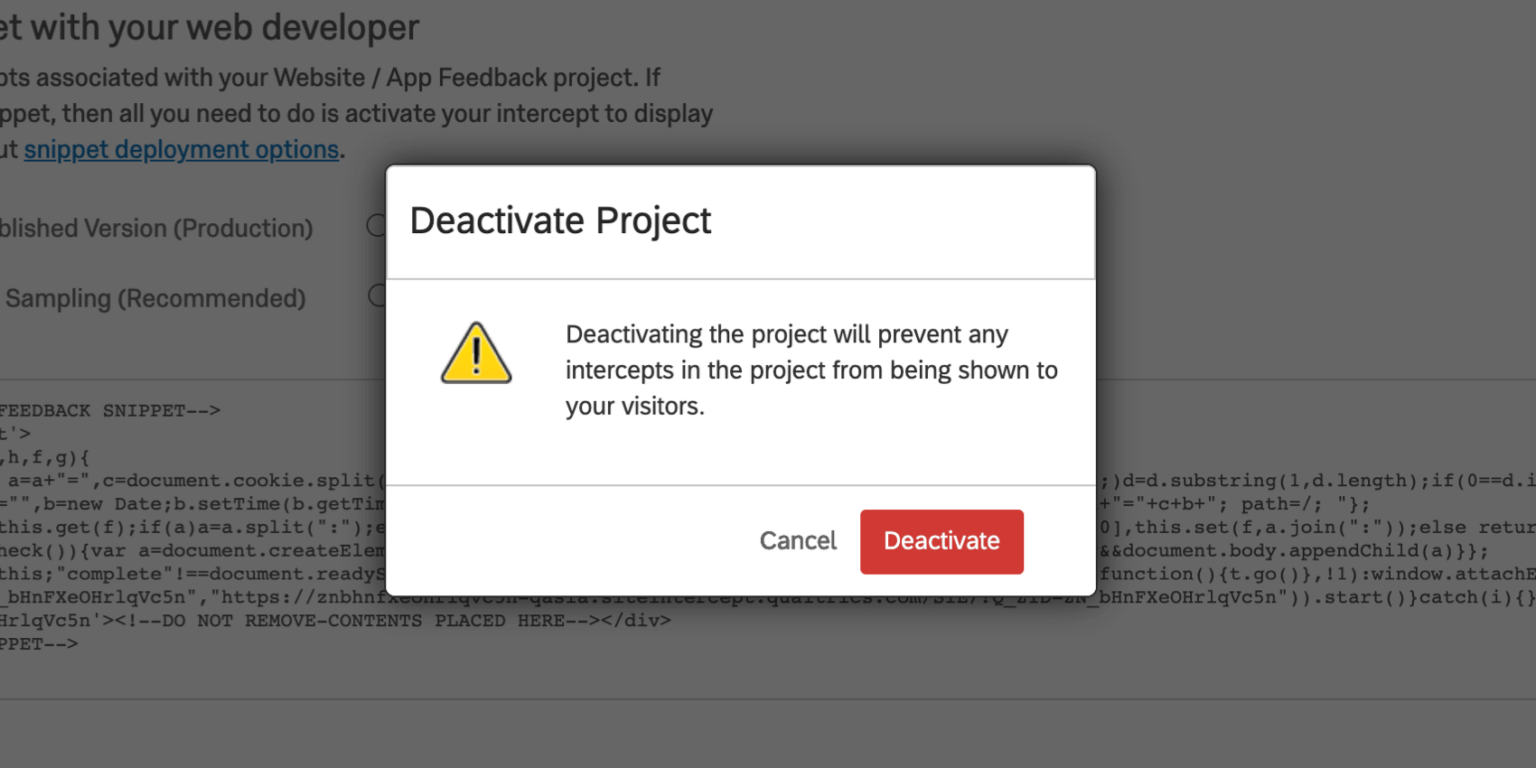Focus the FEEDBACK SNIPPET comment line

point(110,410)
